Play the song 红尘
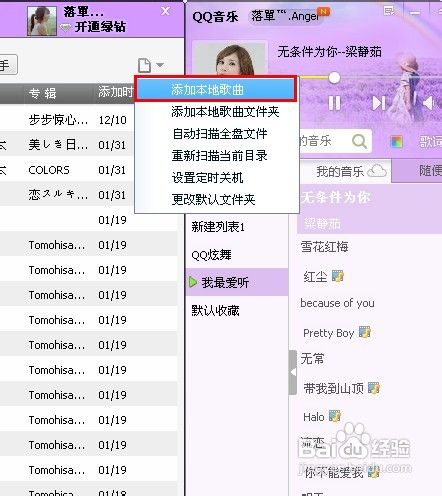The width and height of the screenshot is (442, 496). [x=315, y=277]
